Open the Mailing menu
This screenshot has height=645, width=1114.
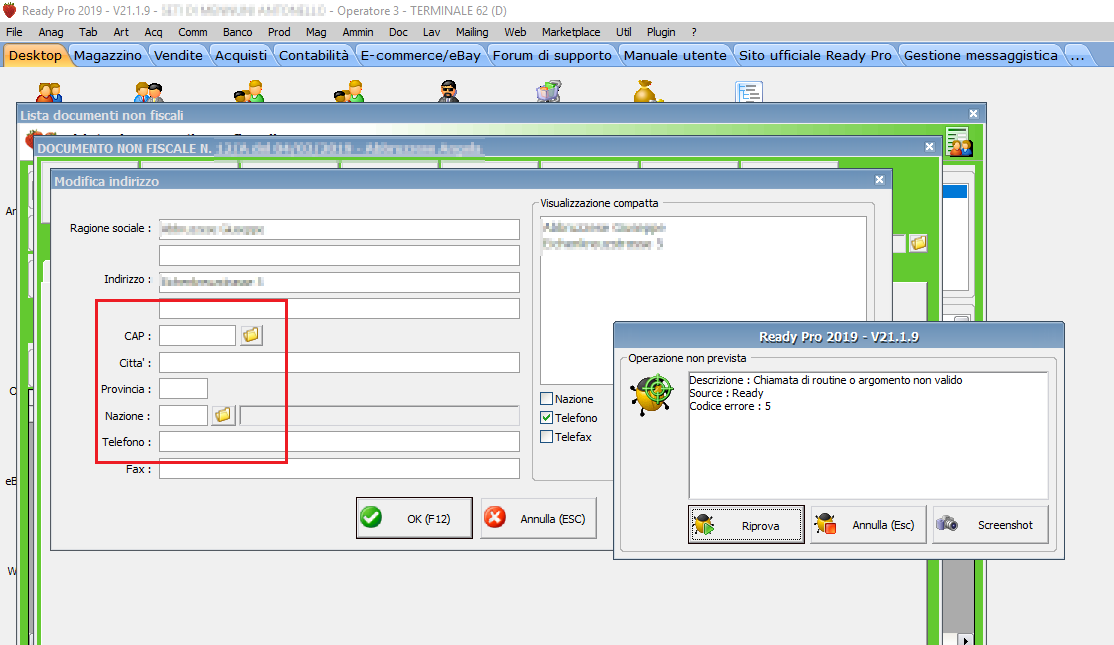(472, 32)
